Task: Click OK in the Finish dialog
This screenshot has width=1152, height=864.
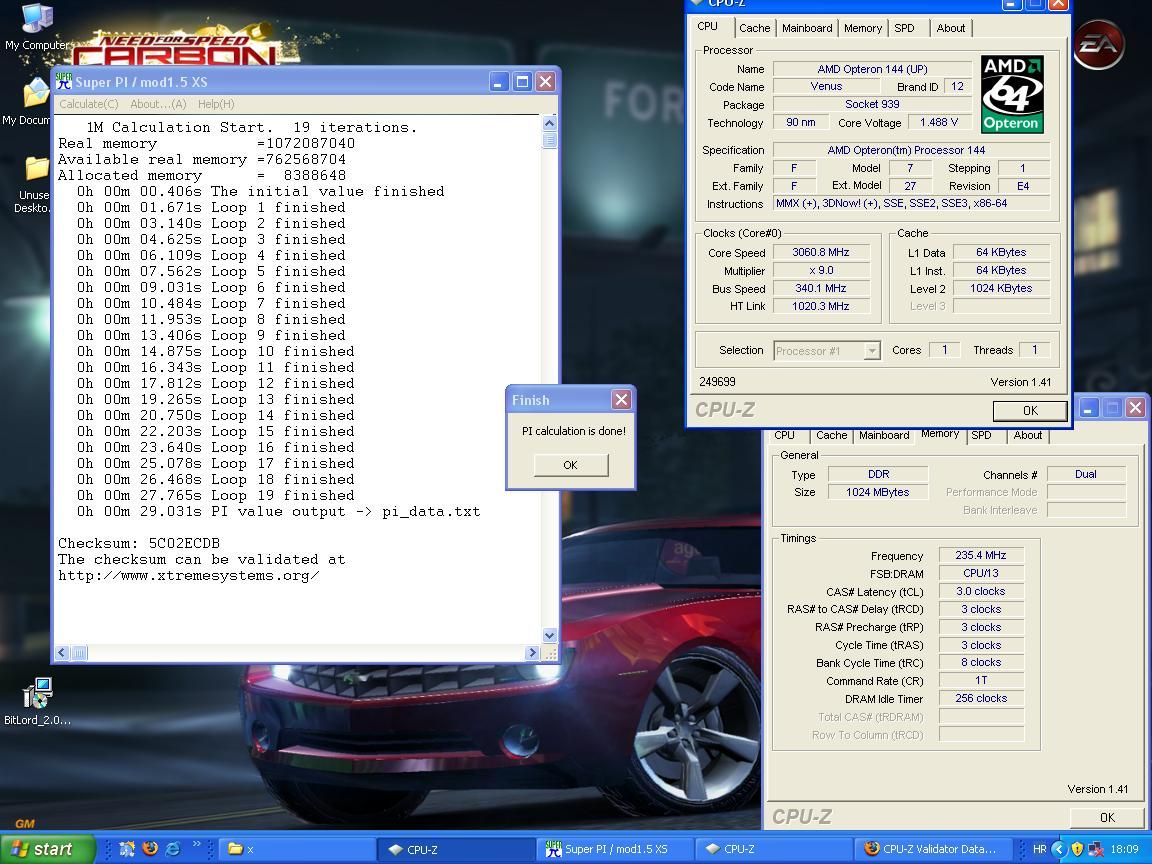Action: tap(571, 465)
